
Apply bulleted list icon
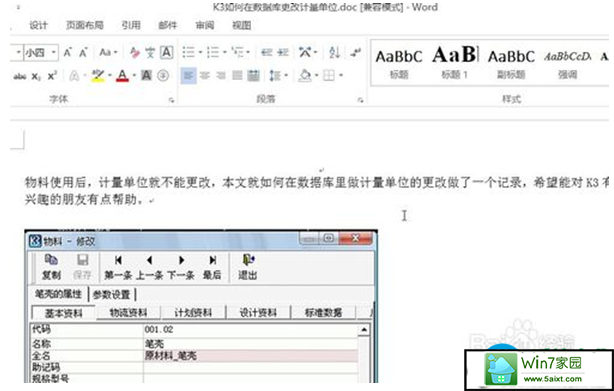[x=189, y=52]
